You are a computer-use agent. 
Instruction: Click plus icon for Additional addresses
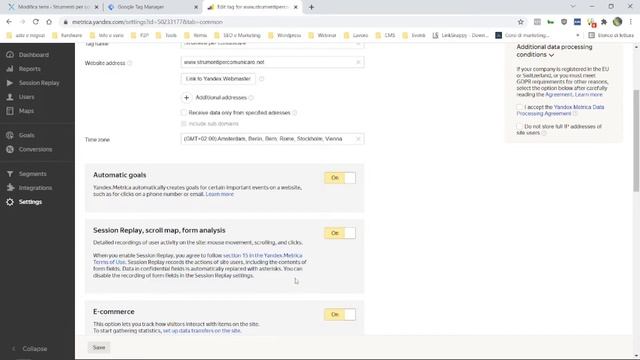[186, 98]
